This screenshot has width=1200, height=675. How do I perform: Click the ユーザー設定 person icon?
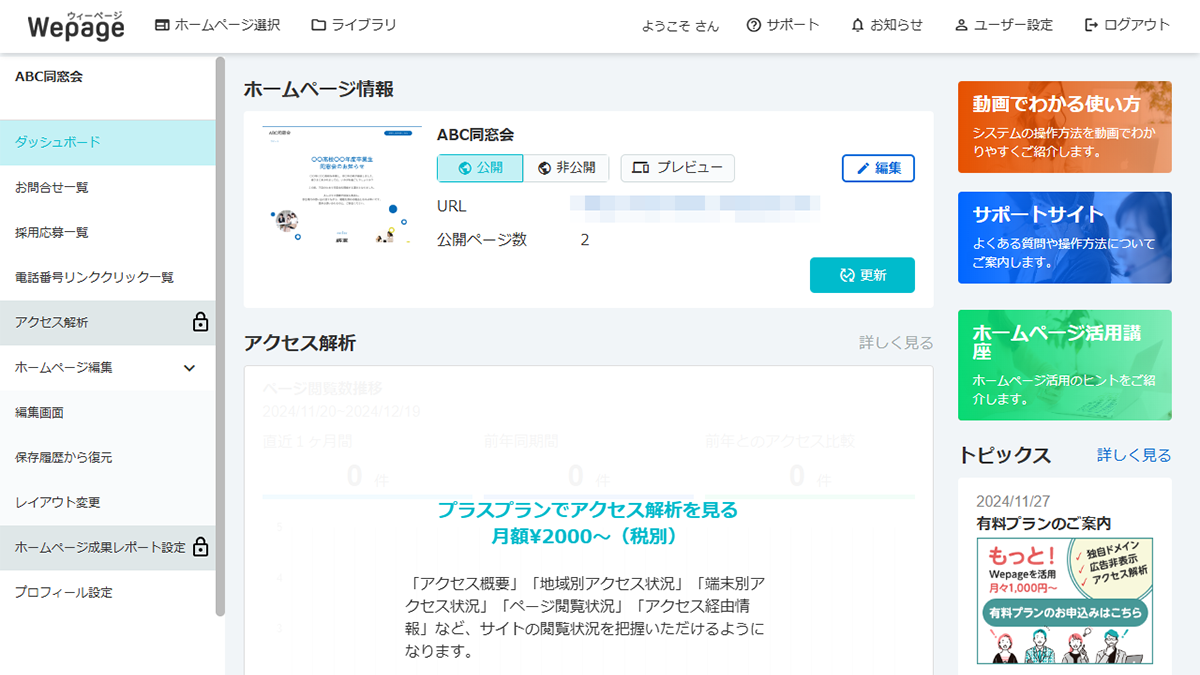pyautogui.click(x=961, y=25)
